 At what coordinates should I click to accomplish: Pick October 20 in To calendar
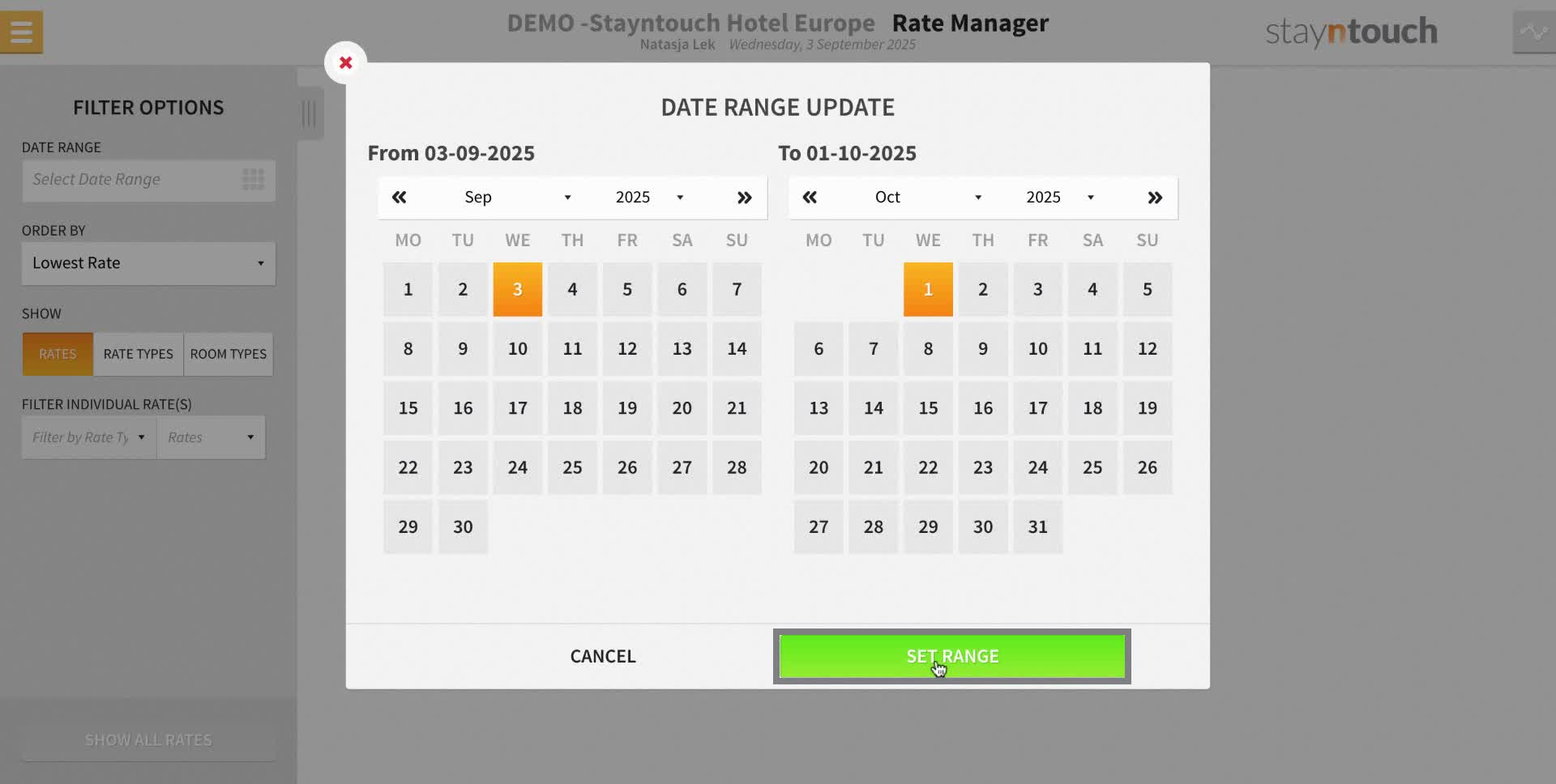pos(819,467)
